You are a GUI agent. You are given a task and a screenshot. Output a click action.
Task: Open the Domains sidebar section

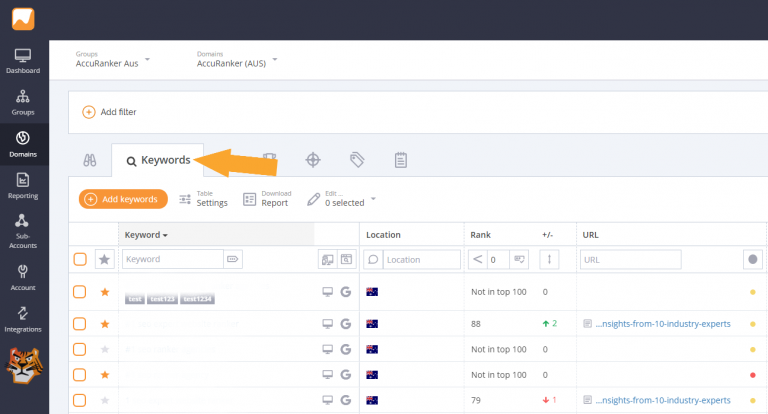coord(23,145)
